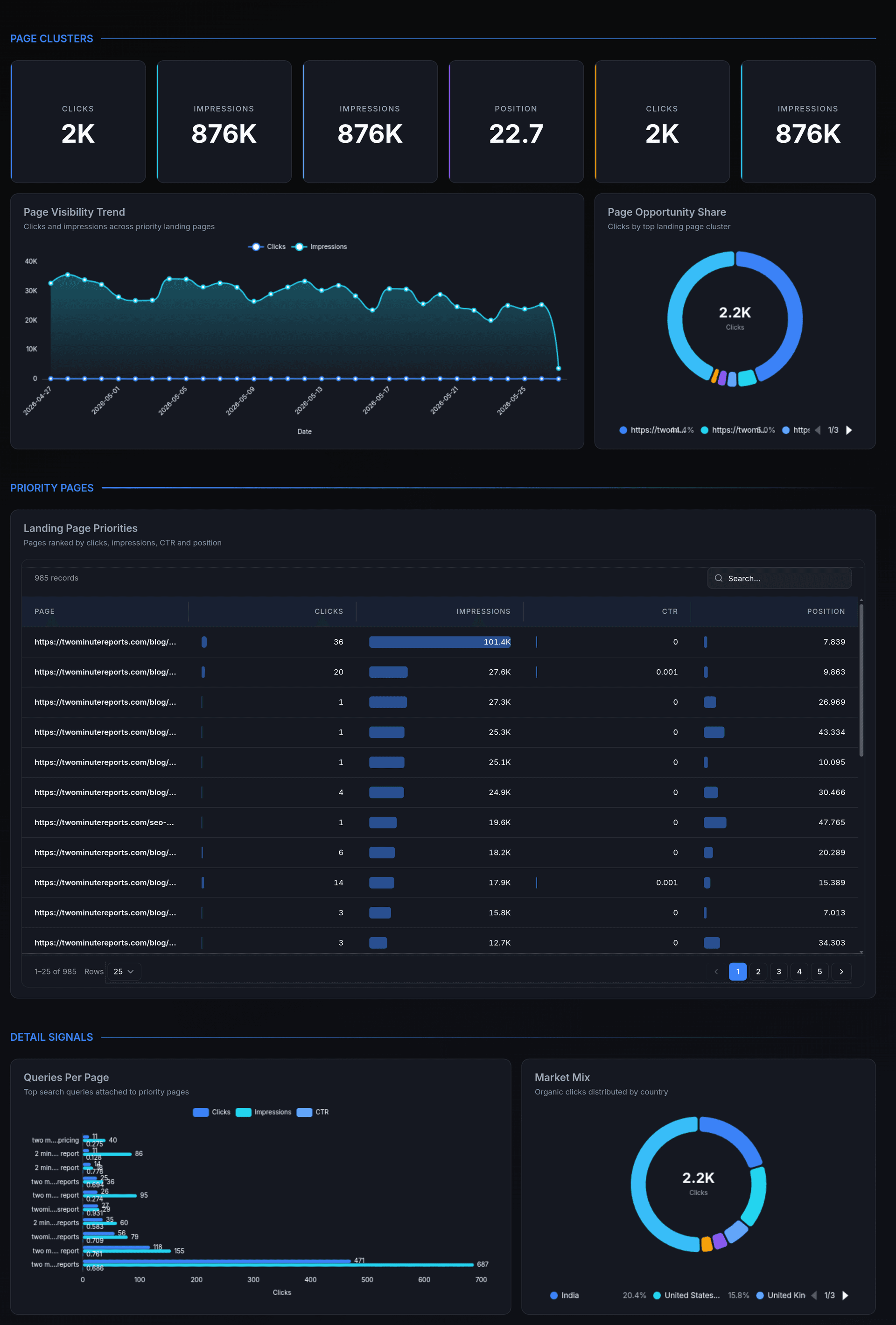This screenshot has height=1325, width=896.
Task: Go to pagination page 4
Action: click(x=799, y=972)
